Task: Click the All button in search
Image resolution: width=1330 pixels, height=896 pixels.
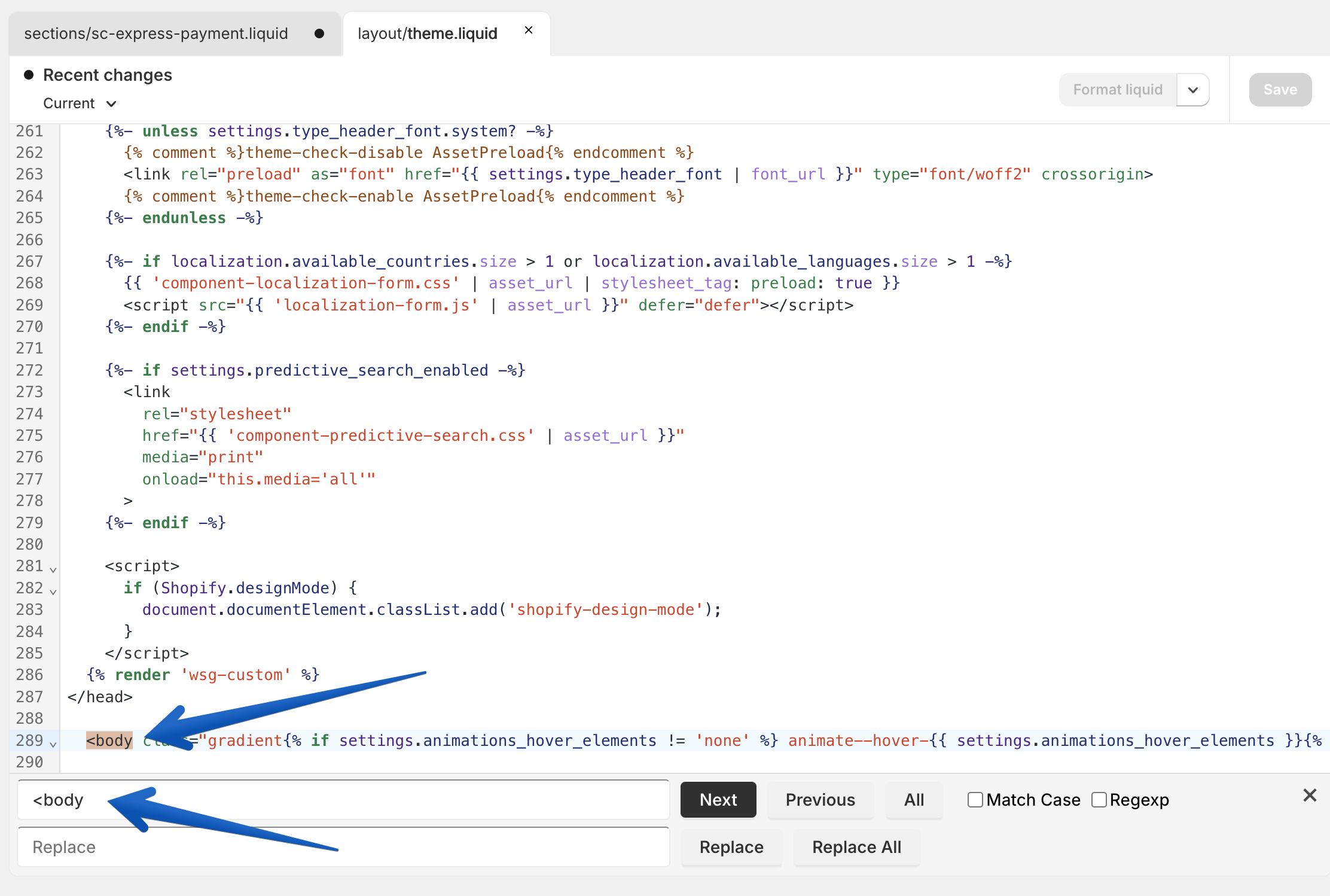Action: tap(914, 800)
